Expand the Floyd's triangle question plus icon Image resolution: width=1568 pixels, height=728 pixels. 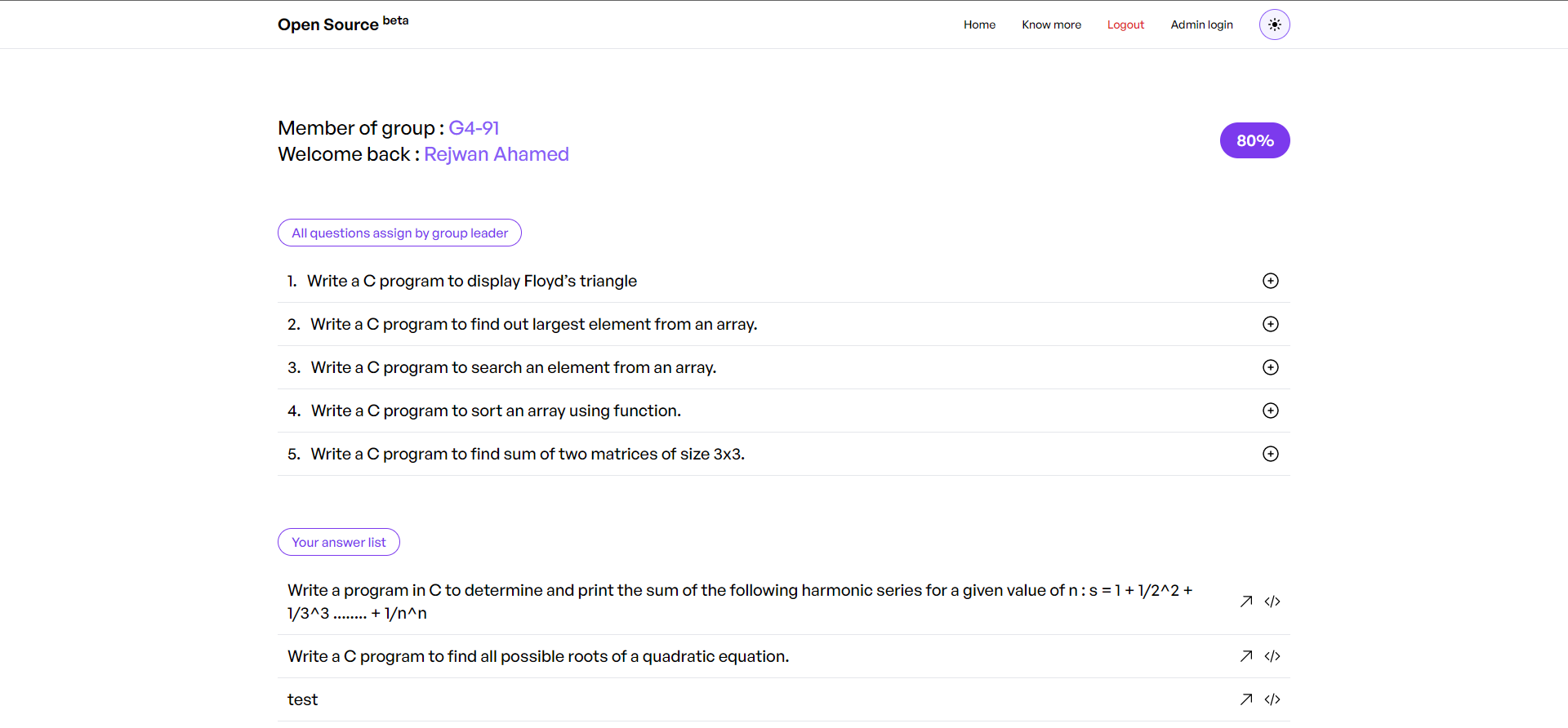1271,281
